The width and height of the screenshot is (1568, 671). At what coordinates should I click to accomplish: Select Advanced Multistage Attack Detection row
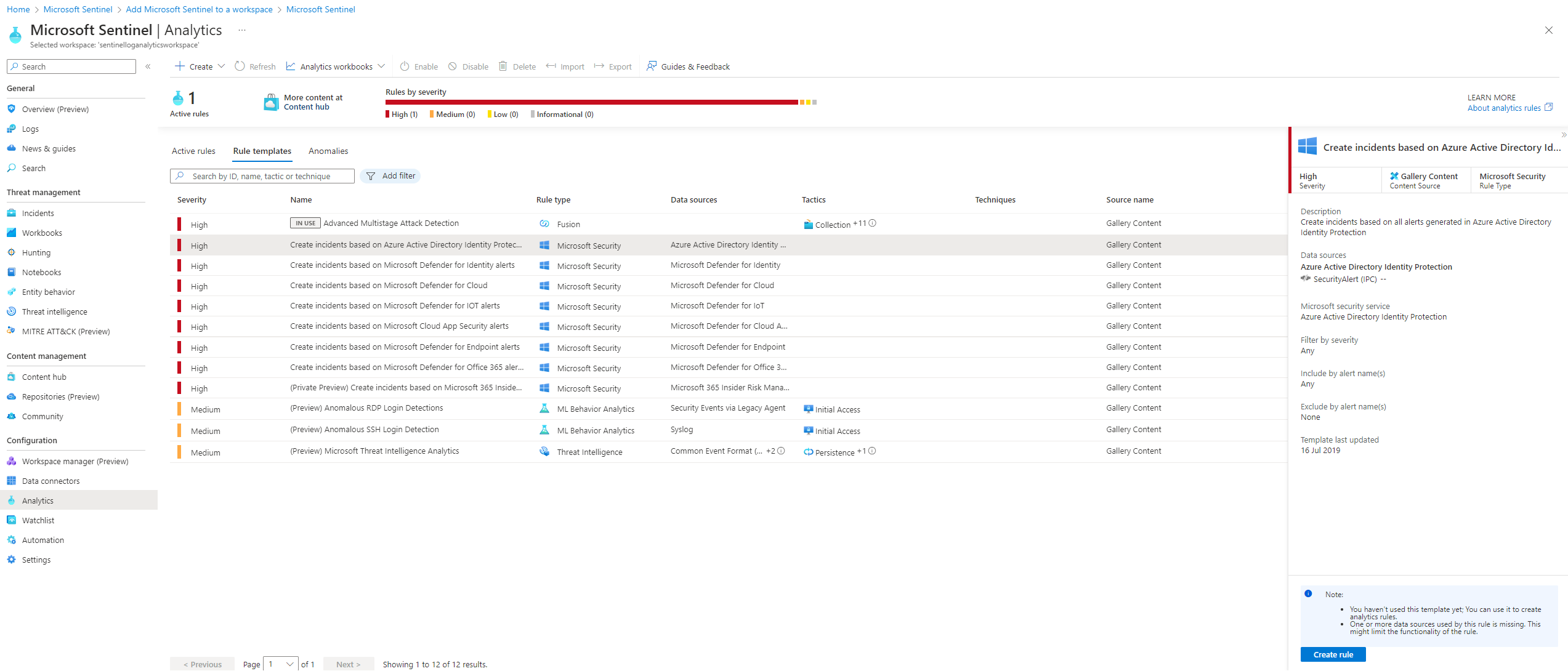tap(728, 223)
